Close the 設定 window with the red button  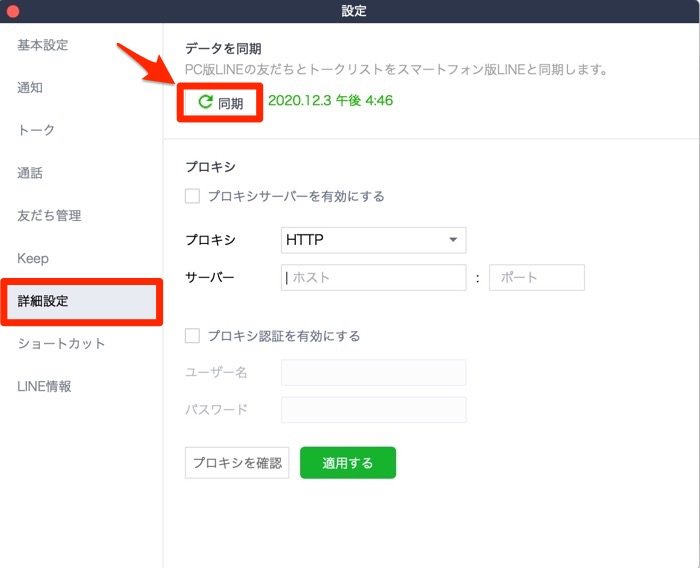[x=13, y=11]
